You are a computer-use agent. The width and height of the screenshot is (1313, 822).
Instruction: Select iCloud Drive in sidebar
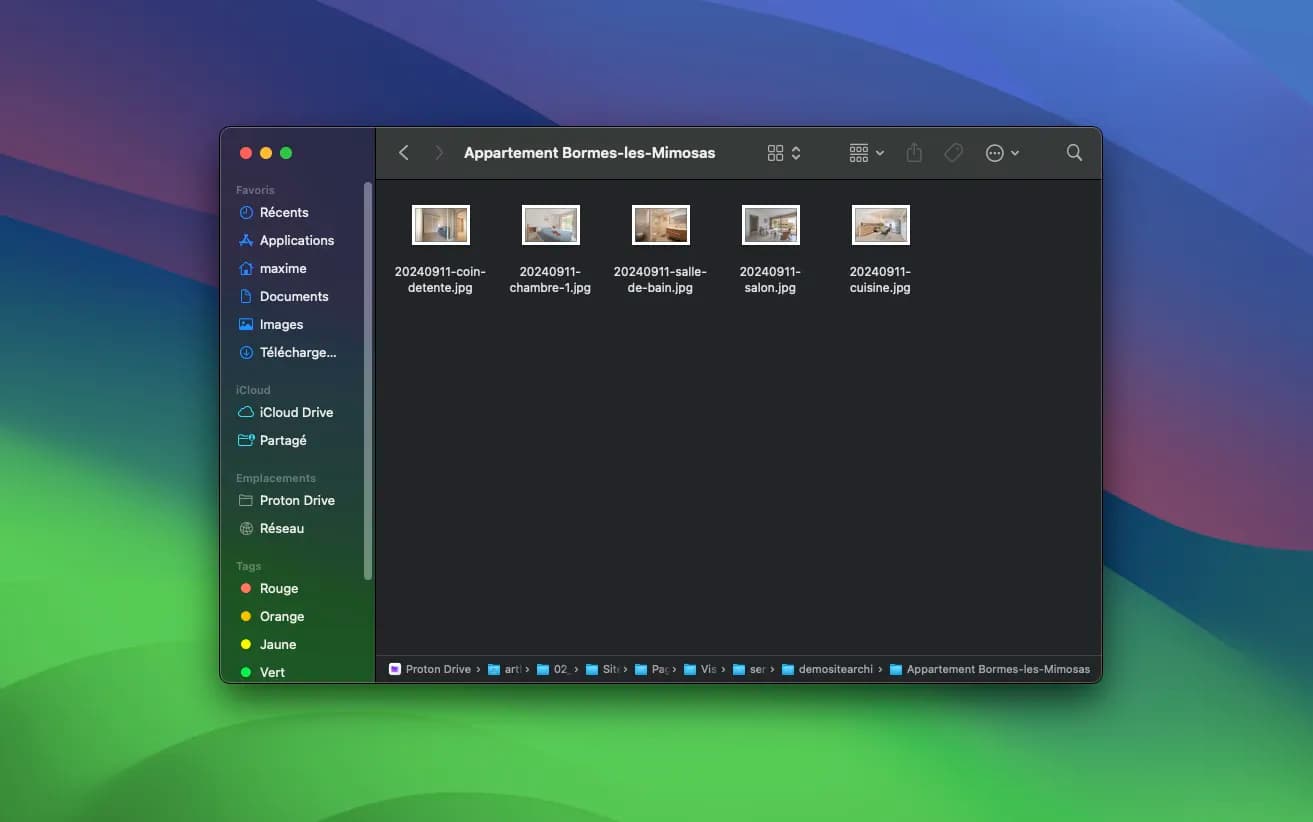[296, 412]
